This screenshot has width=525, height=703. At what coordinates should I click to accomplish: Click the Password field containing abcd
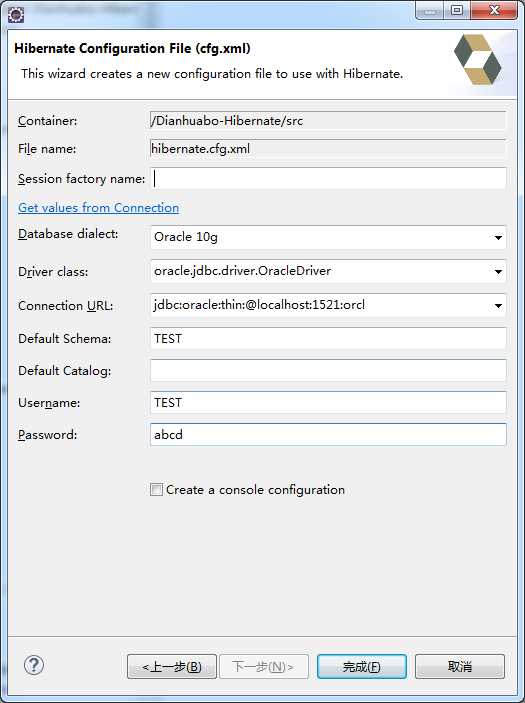click(329, 434)
